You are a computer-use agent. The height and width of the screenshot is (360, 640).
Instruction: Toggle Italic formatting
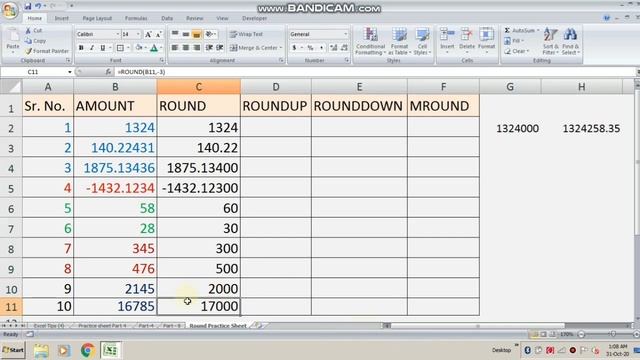pyautogui.click(x=92, y=48)
